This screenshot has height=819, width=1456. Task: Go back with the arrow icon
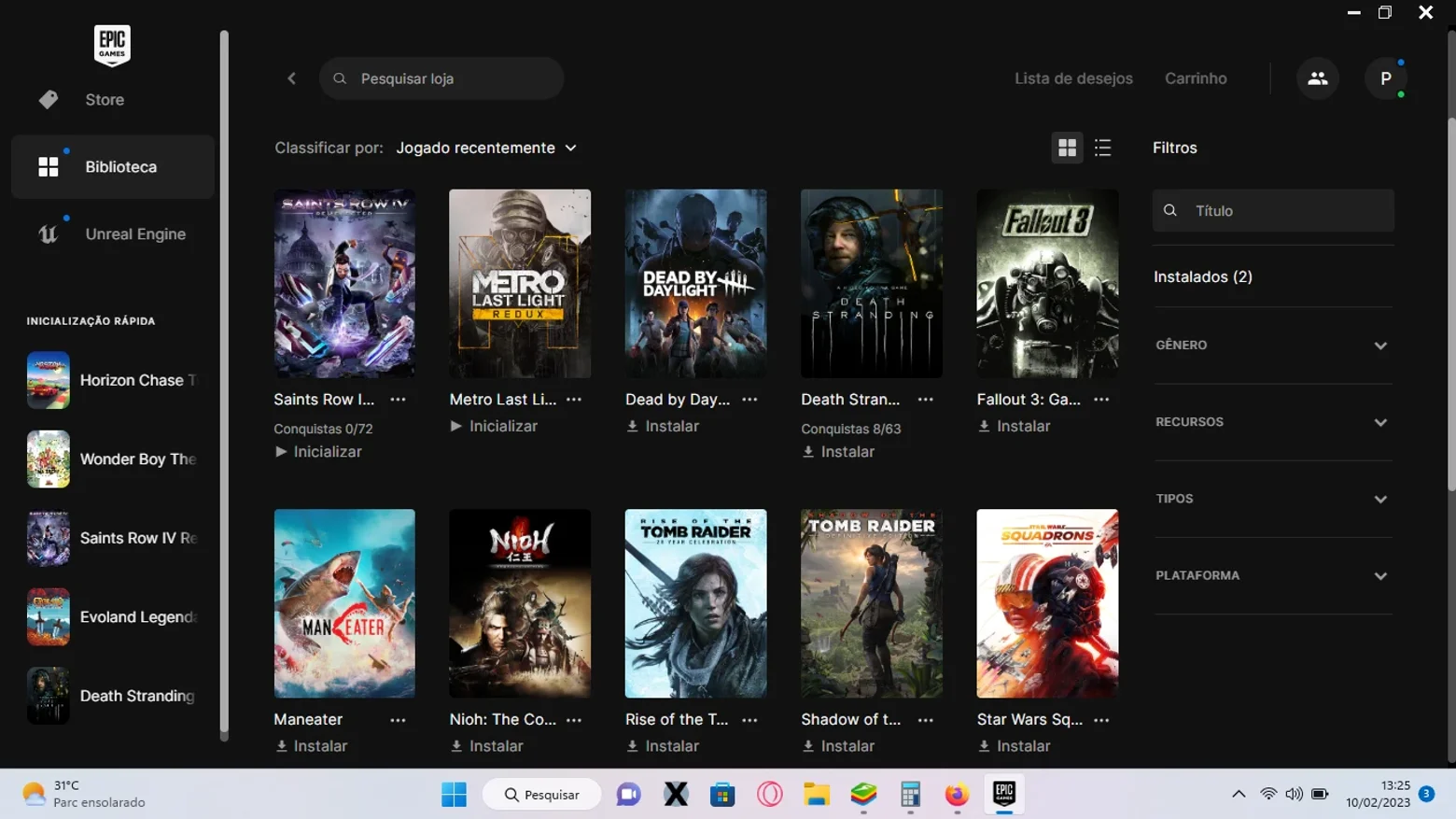(x=291, y=78)
